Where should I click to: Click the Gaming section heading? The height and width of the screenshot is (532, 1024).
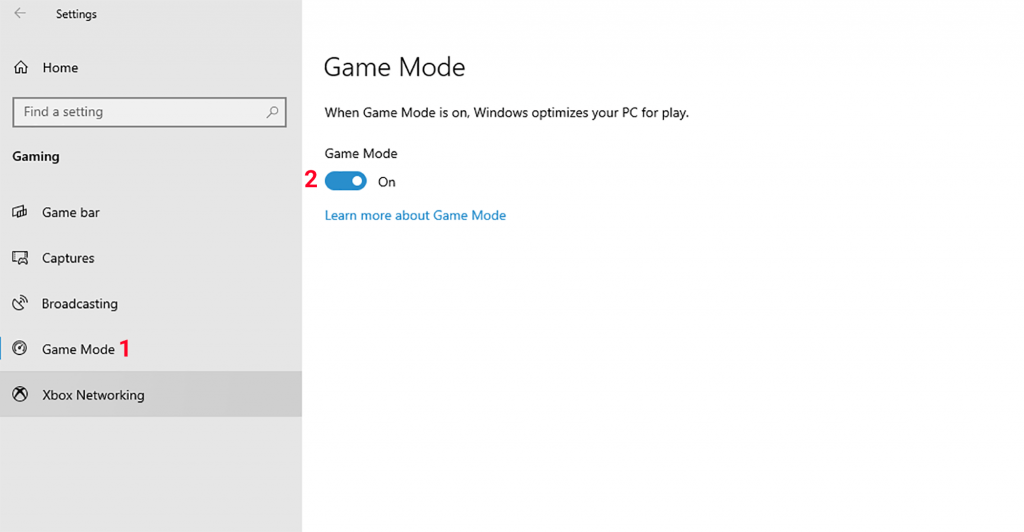[x=36, y=157]
